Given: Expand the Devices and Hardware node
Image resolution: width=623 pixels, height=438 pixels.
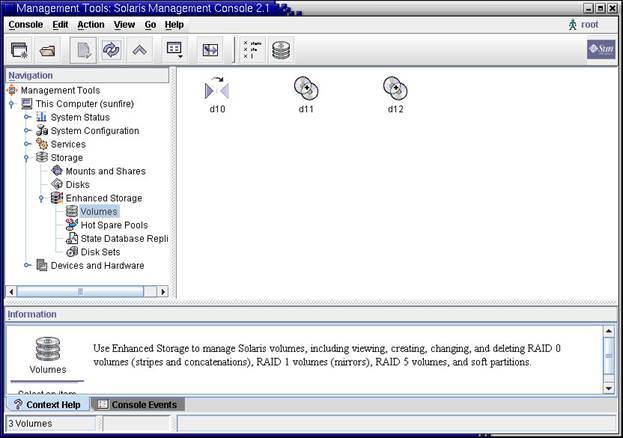Looking at the screenshot, I should (28, 266).
